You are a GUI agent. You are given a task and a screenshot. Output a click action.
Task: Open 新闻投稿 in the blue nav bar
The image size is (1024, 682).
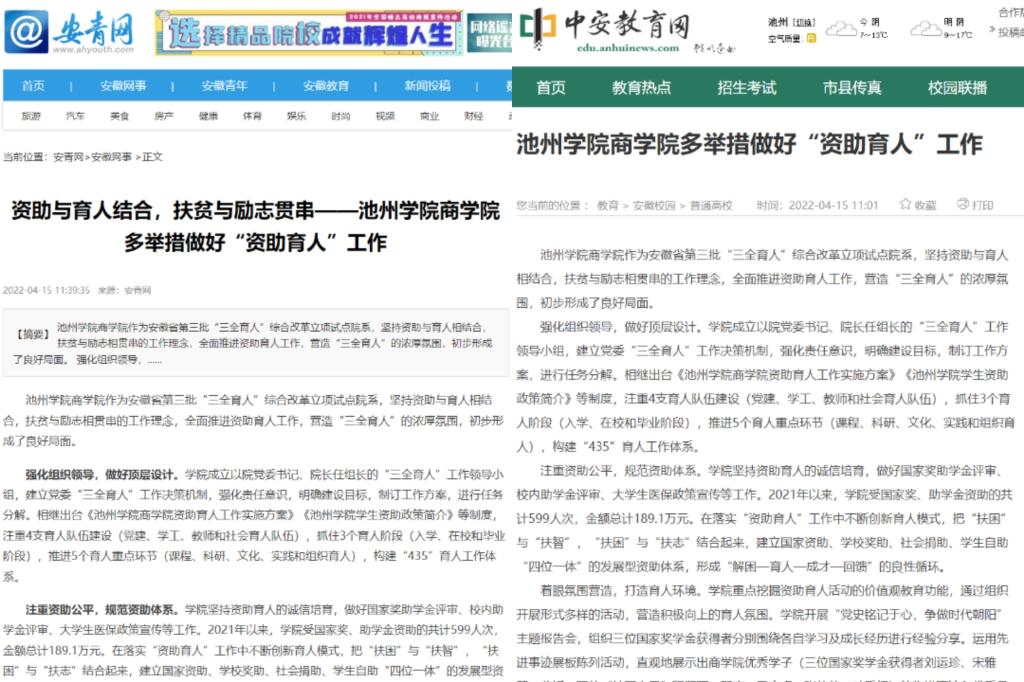pyautogui.click(x=427, y=86)
